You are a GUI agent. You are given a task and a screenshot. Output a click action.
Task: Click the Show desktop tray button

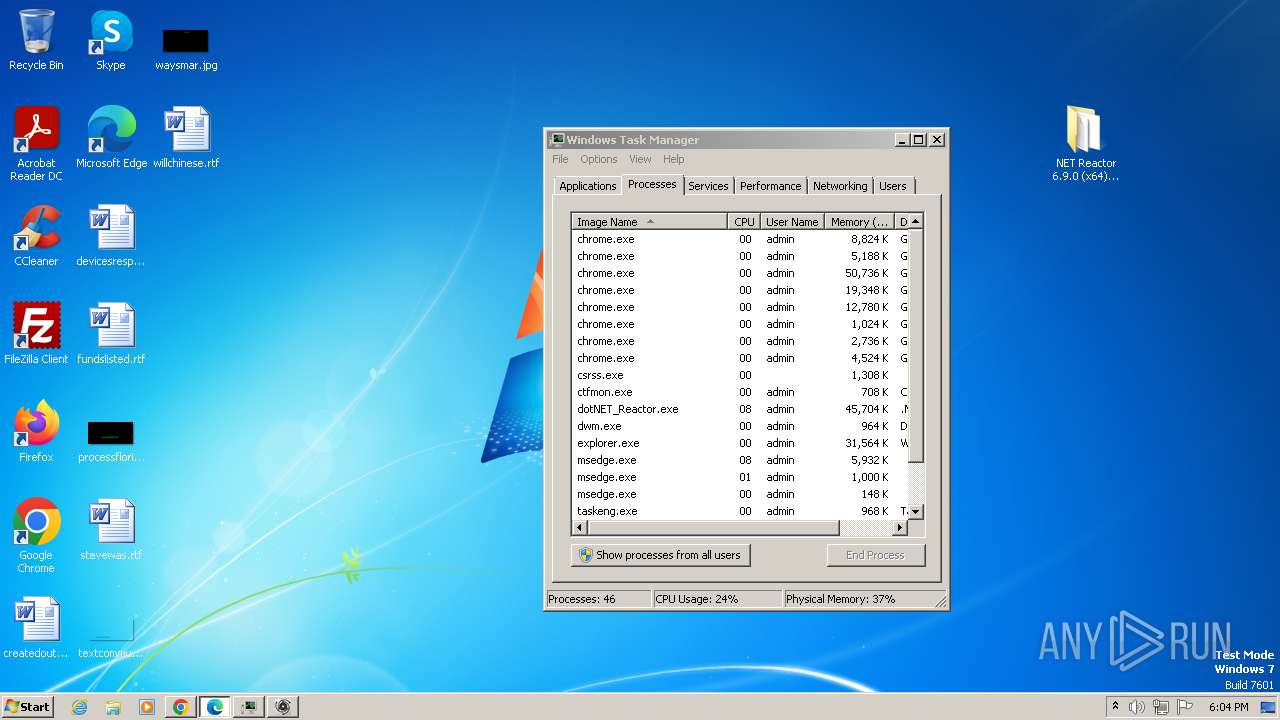tap(1270, 707)
